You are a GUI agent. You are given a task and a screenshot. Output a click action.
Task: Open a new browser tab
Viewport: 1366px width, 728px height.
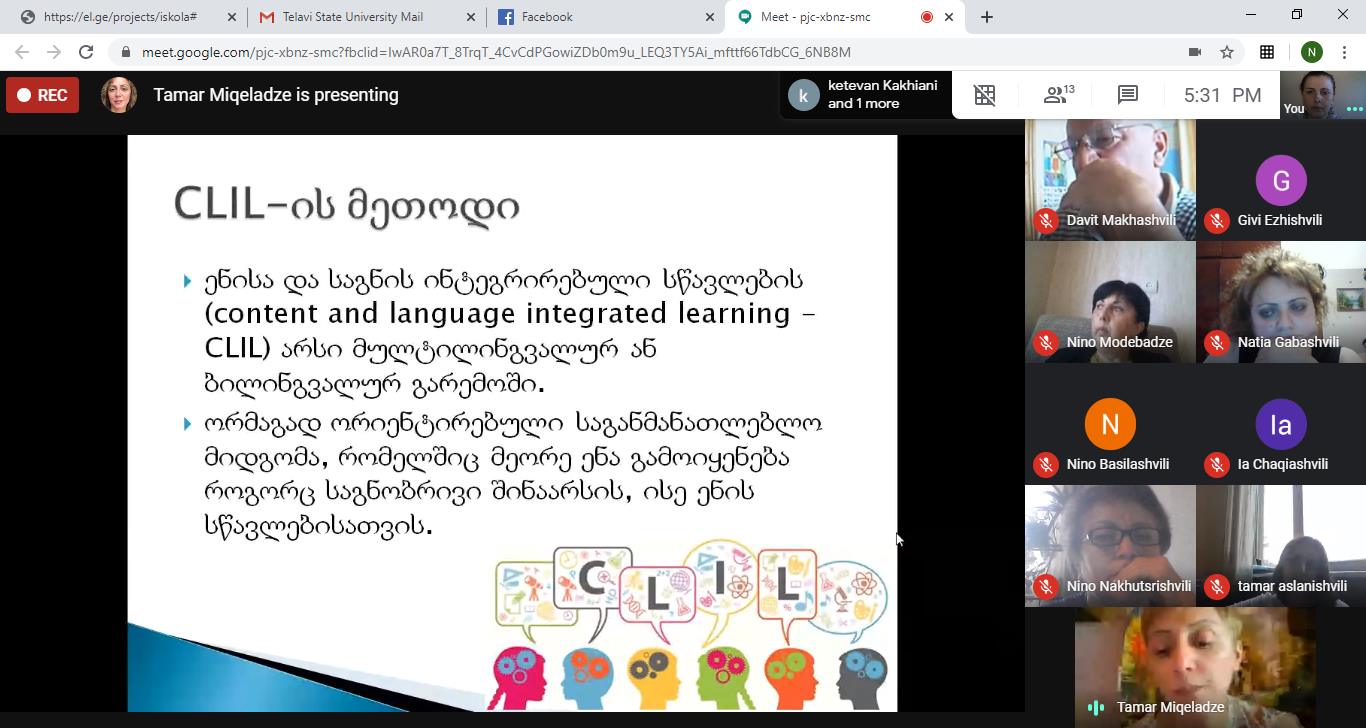click(987, 17)
